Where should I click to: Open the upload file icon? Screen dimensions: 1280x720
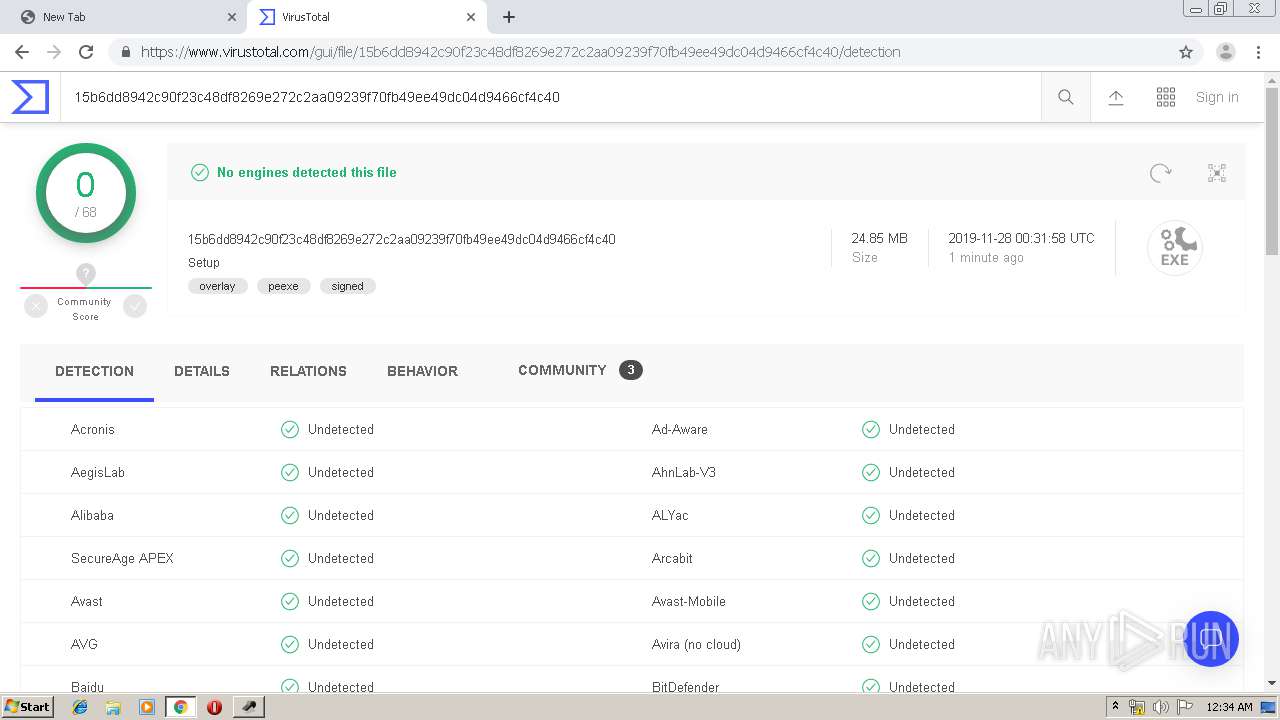point(1116,97)
